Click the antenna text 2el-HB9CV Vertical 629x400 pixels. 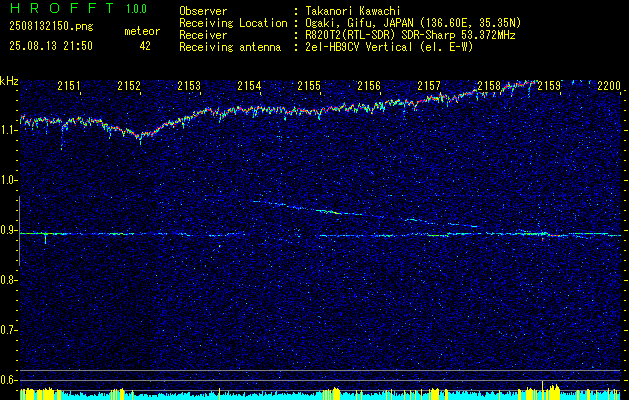click(359, 47)
